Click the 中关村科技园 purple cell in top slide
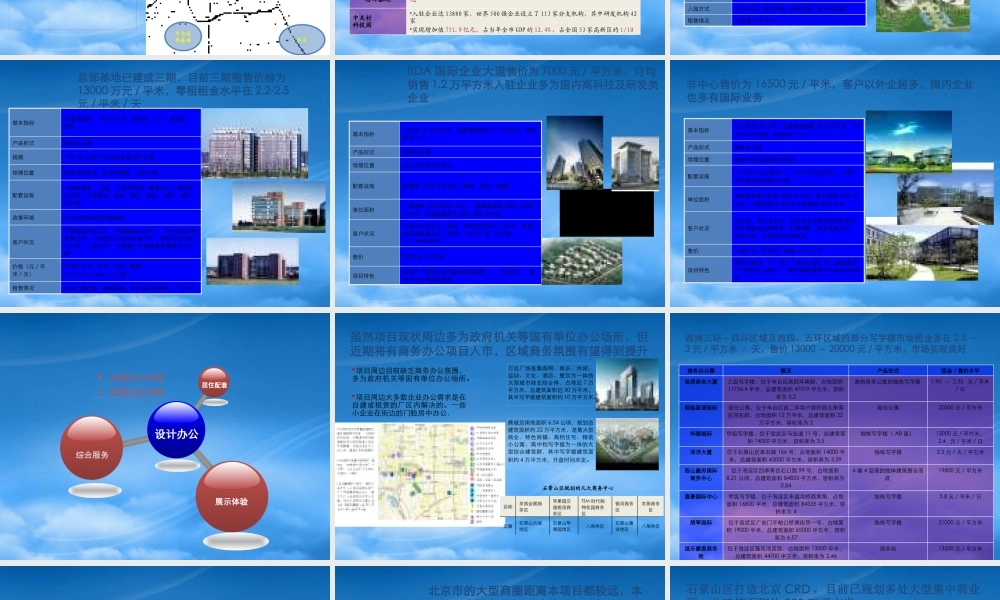The image size is (1000, 600). tap(379, 21)
